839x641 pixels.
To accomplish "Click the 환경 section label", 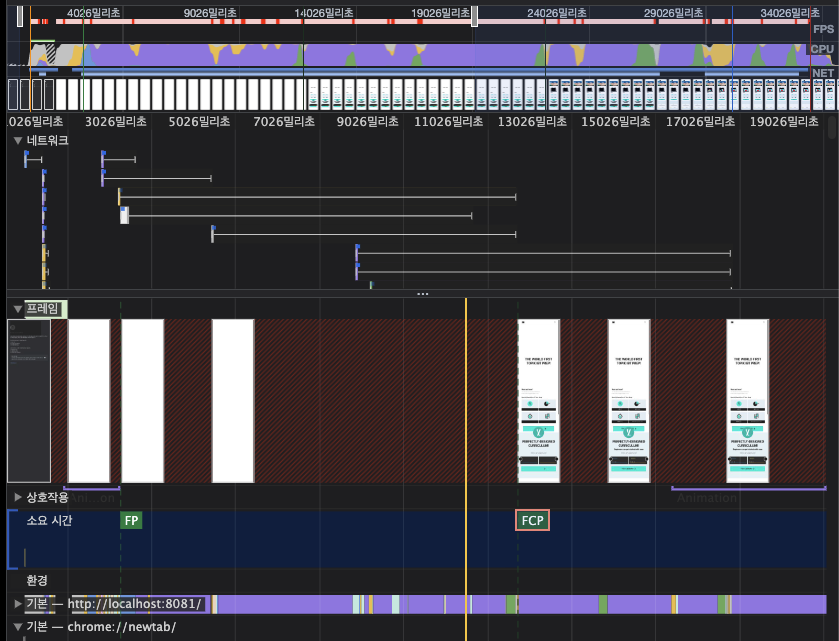I will [x=37, y=581].
